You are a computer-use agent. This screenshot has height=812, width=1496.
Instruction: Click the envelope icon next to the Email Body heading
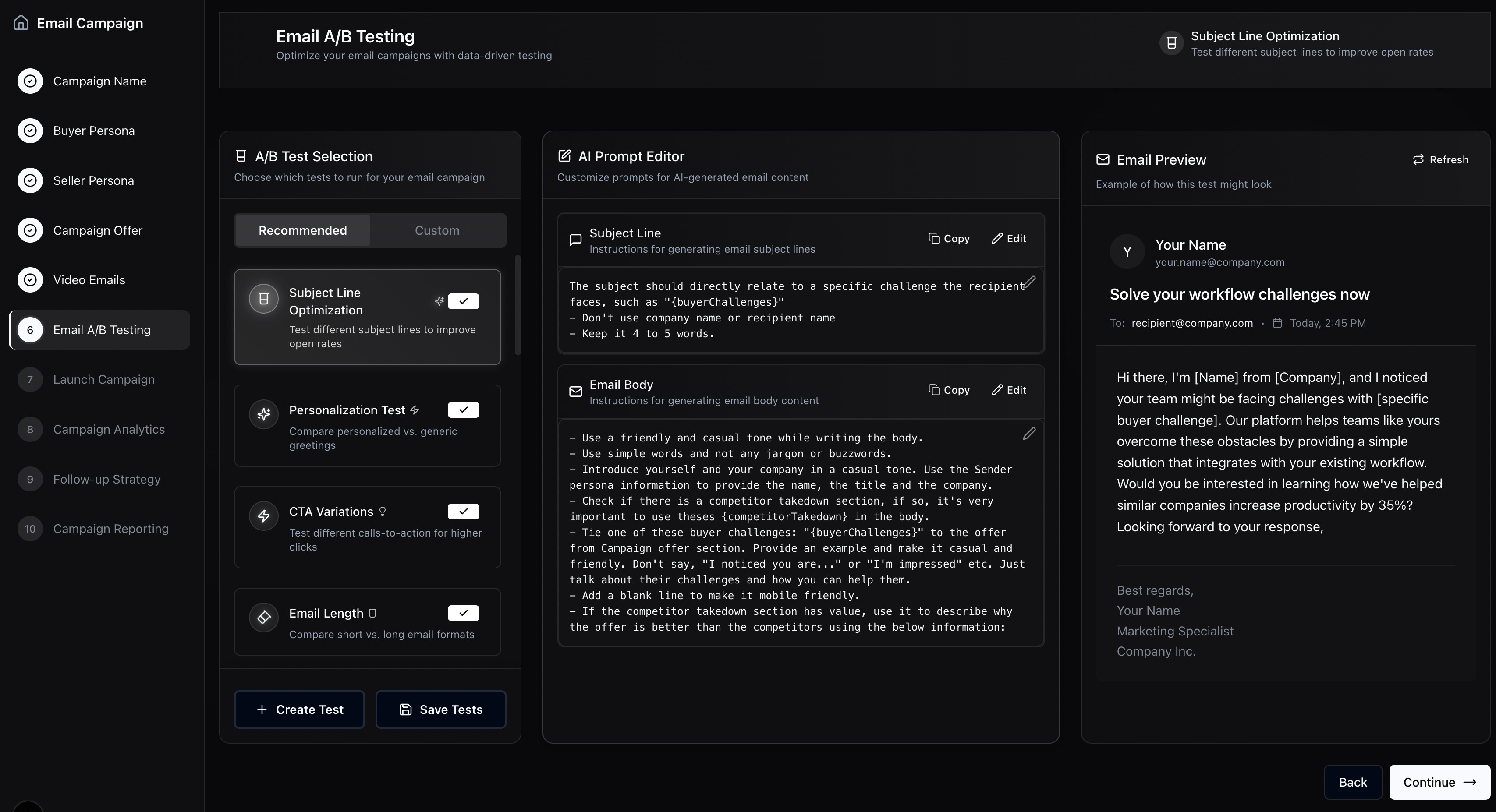(575, 392)
